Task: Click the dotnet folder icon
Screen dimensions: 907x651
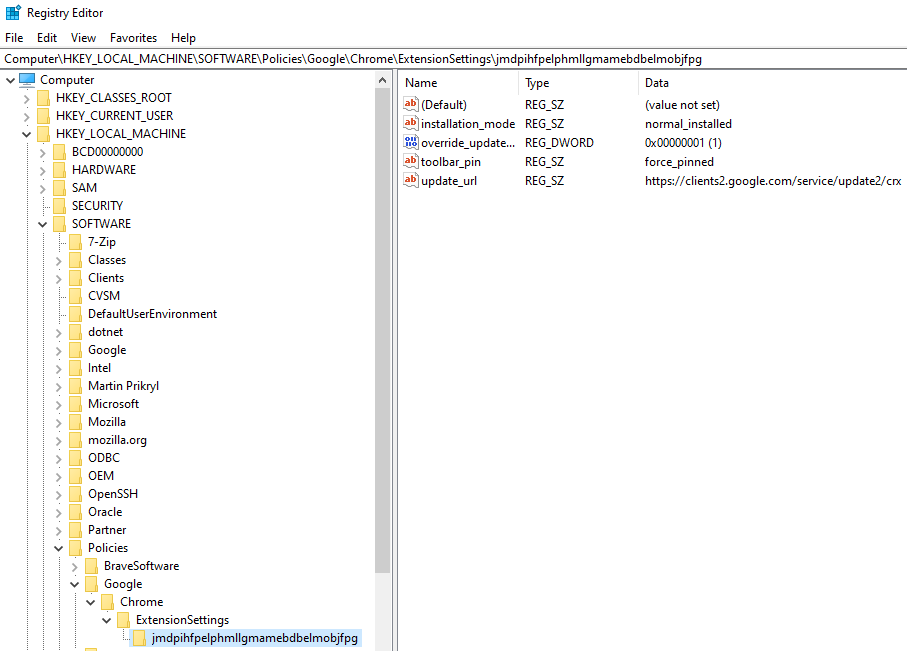Action: coord(76,332)
